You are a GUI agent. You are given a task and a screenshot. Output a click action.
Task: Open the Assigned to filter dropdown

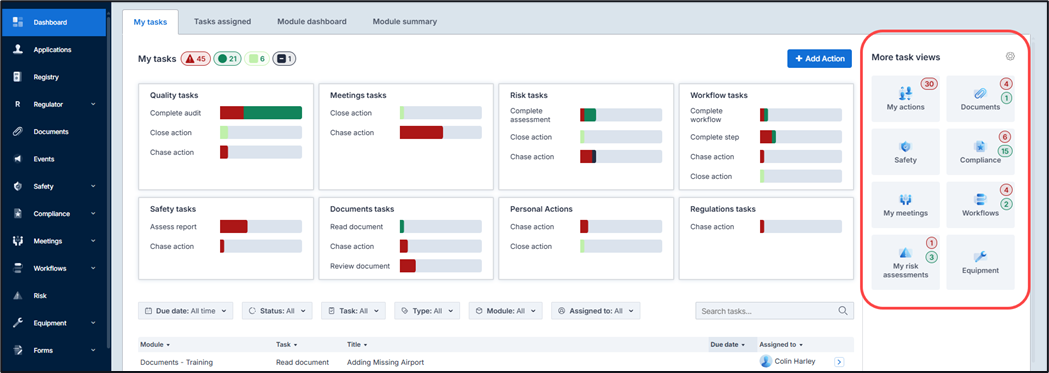click(x=596, y=311)
